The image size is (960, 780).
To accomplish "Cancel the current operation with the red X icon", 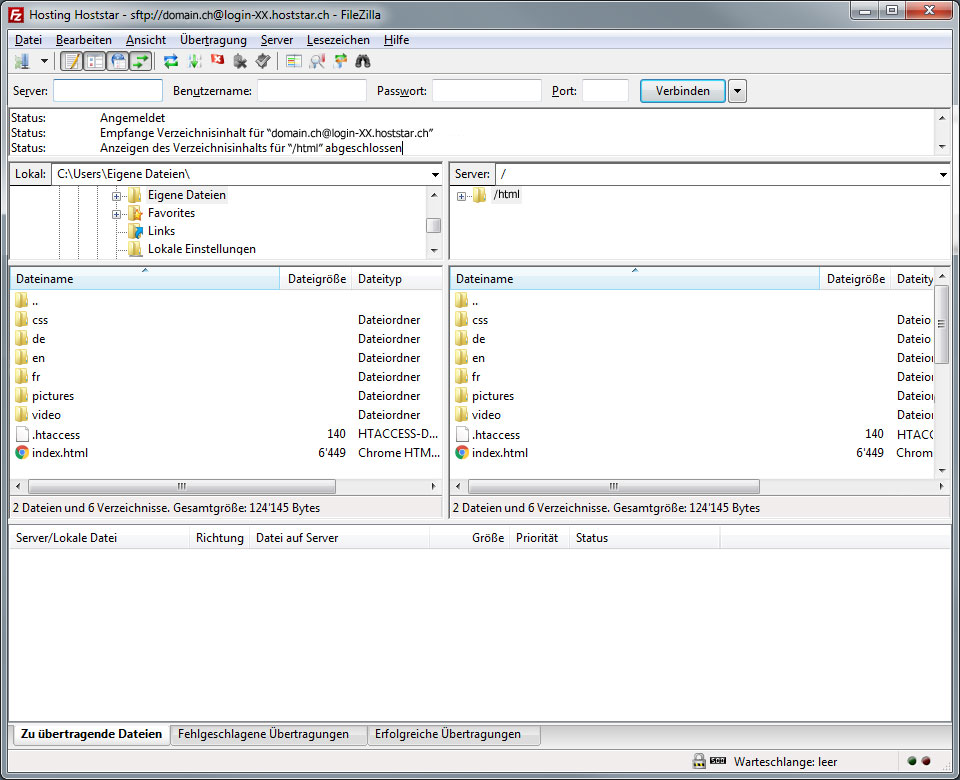I will 217,60.
